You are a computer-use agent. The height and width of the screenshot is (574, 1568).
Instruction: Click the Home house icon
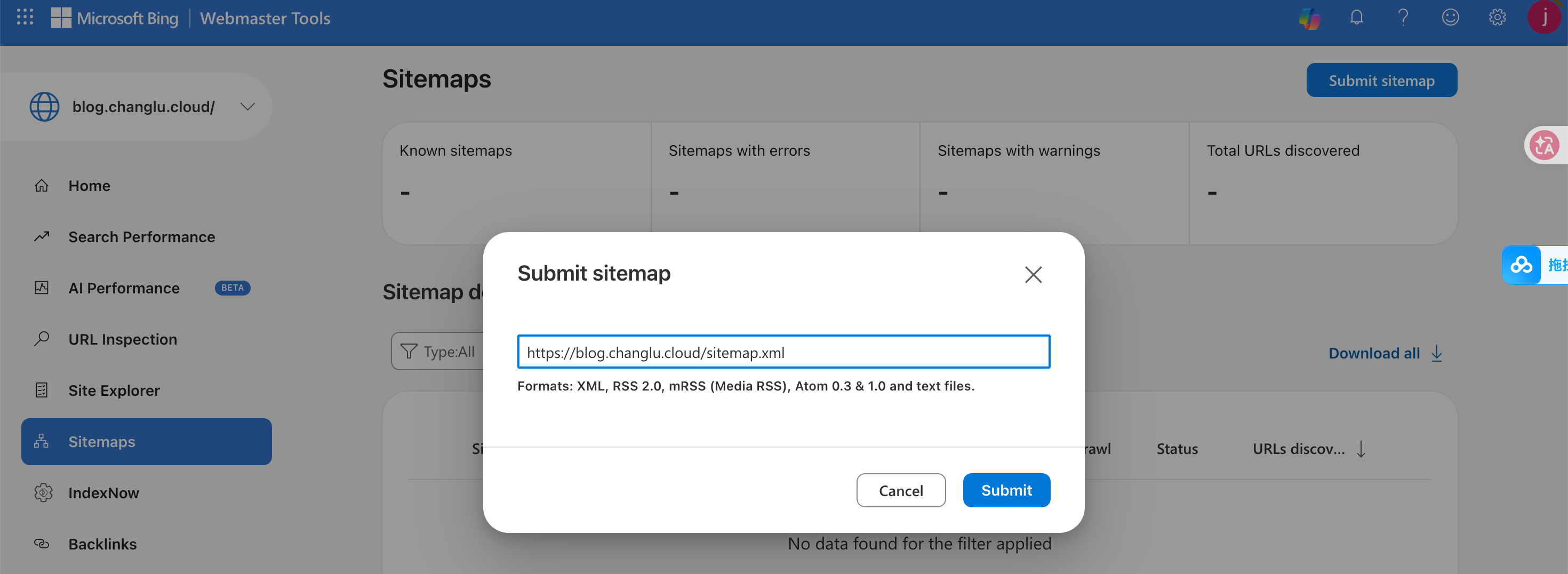42,186
